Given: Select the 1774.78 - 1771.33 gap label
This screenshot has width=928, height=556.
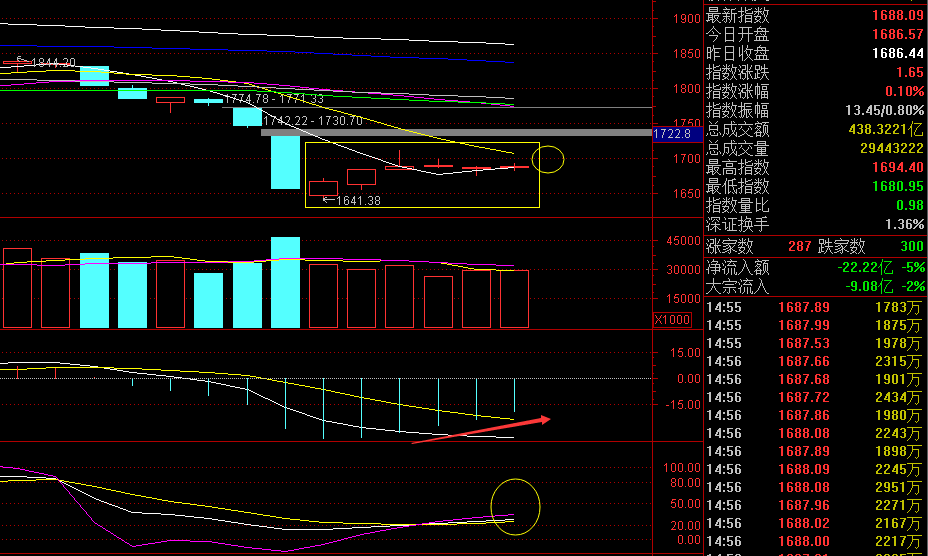Looking at the screenshot, I should tap(272, 99).
